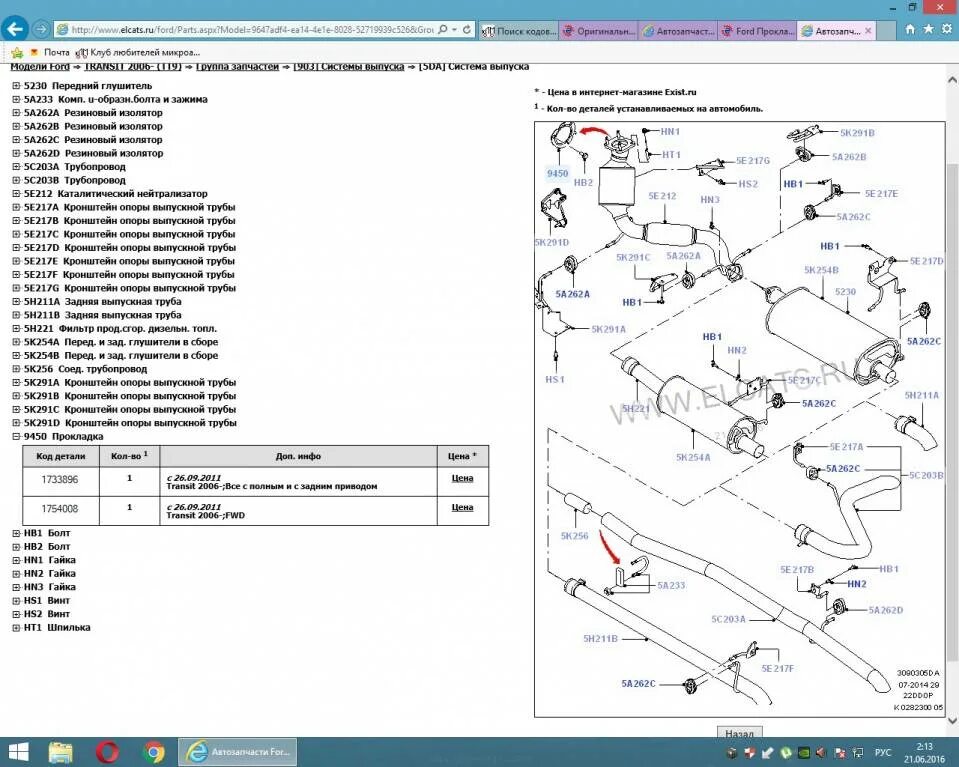Go back with the browser back arrow
The image size is (959, 767).
[14, 29]
